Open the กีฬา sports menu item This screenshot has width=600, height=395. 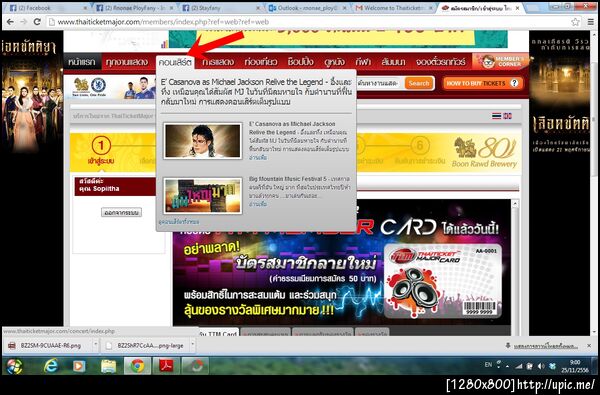click(x=363, y=62)
